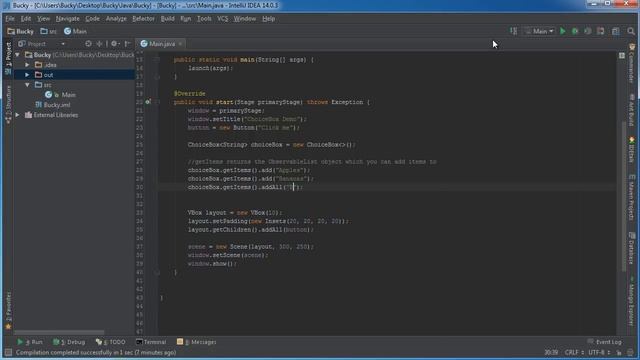This screenshot has height=360, width=640.
Task: Open the File menu
Action: tap(10, 19)
